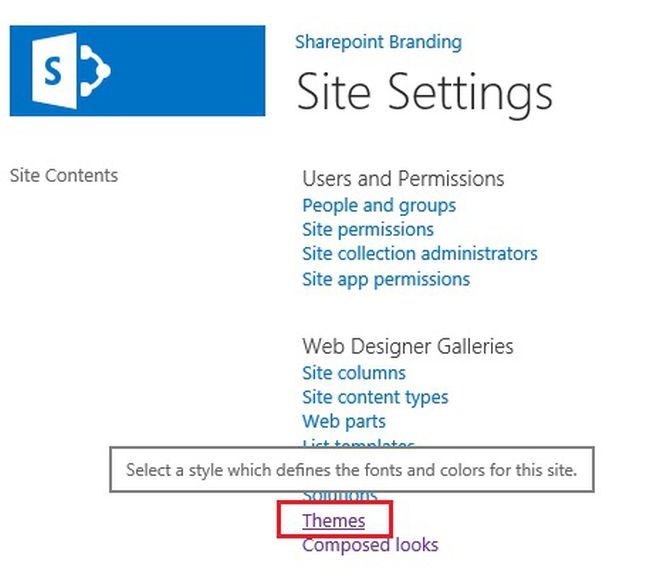
Task: Open Site content types
Action: [375, 397]
